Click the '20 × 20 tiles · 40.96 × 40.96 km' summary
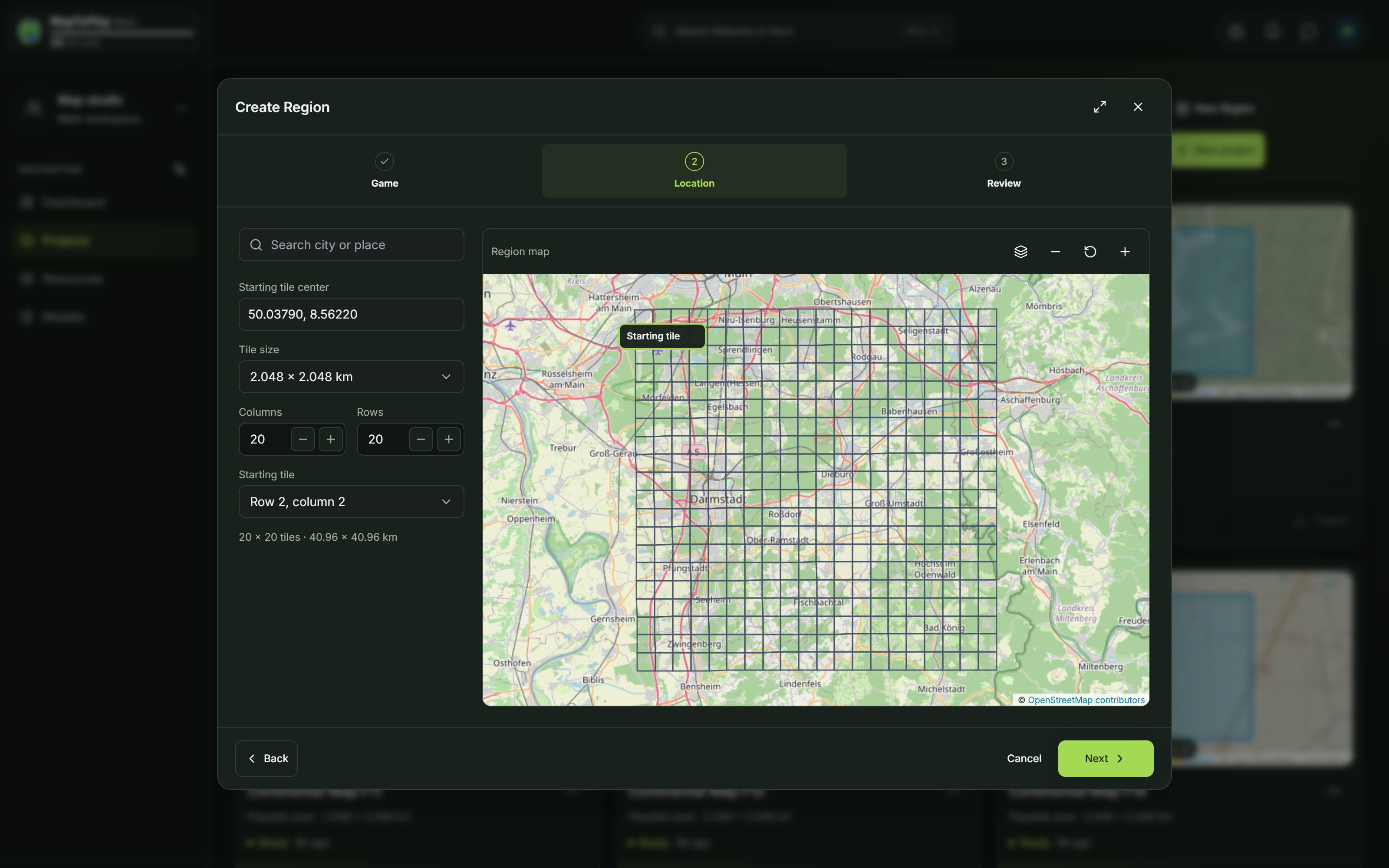Screen dimensions: 1389x868 pos(318,537)
